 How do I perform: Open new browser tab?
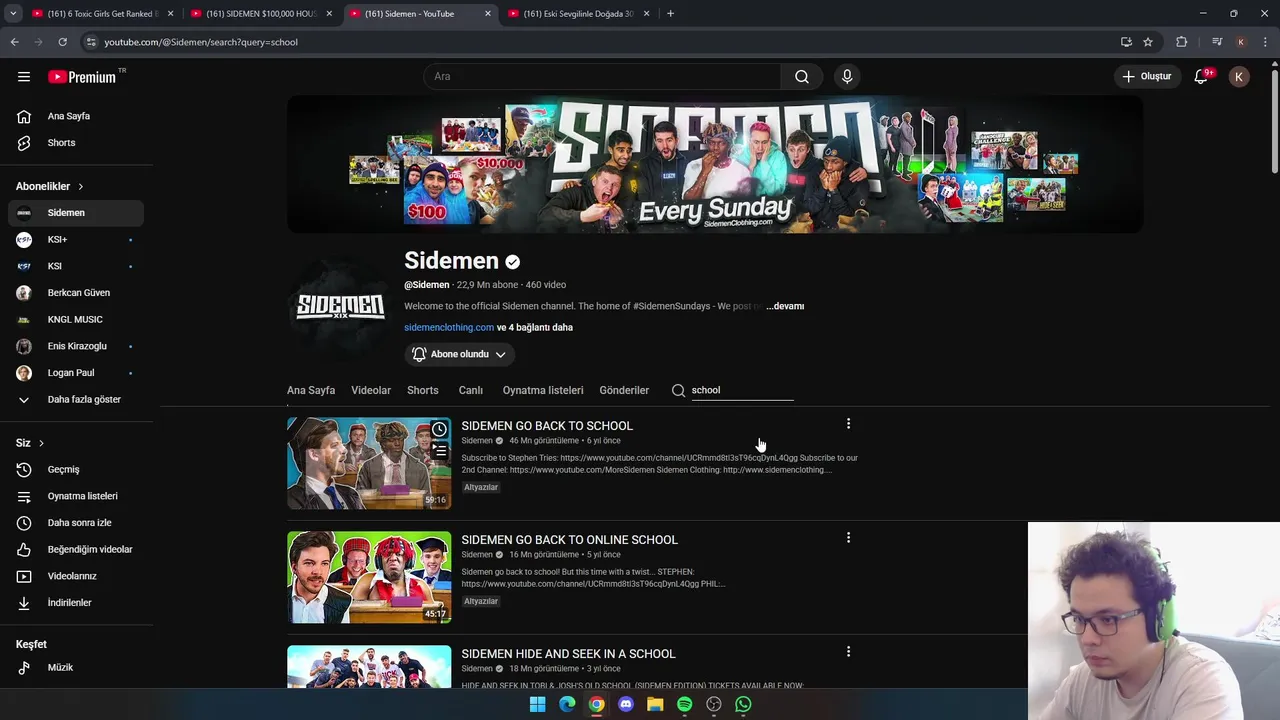tap(670, 14)
